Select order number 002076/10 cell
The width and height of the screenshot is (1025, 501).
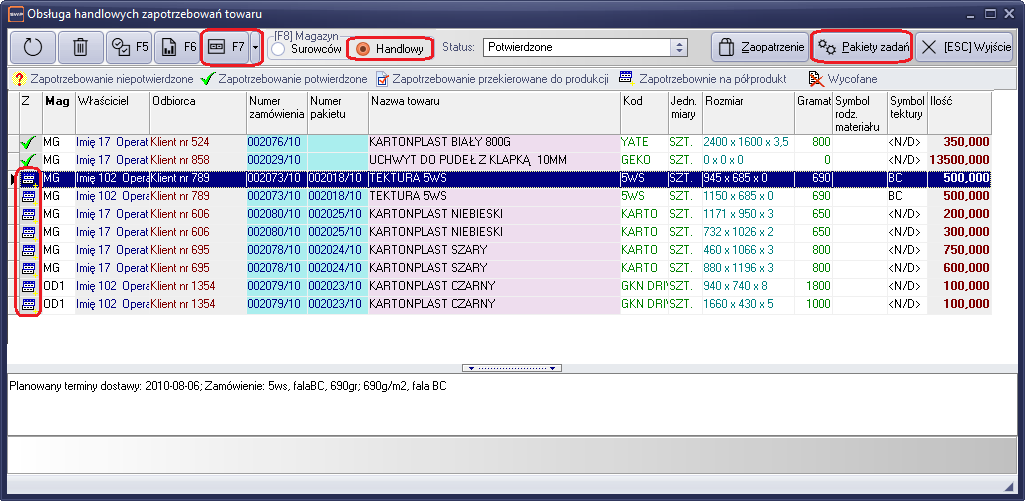click(x=274, y=142)
